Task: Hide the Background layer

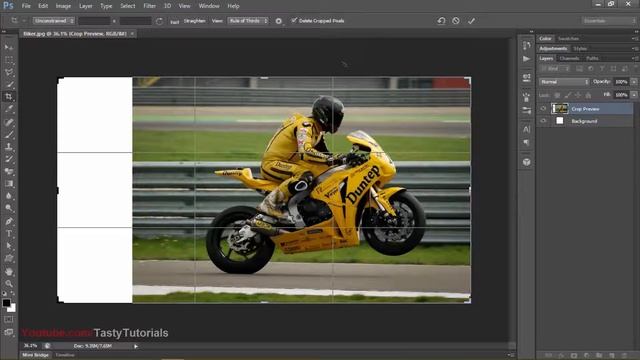Action: click(543, 121)
